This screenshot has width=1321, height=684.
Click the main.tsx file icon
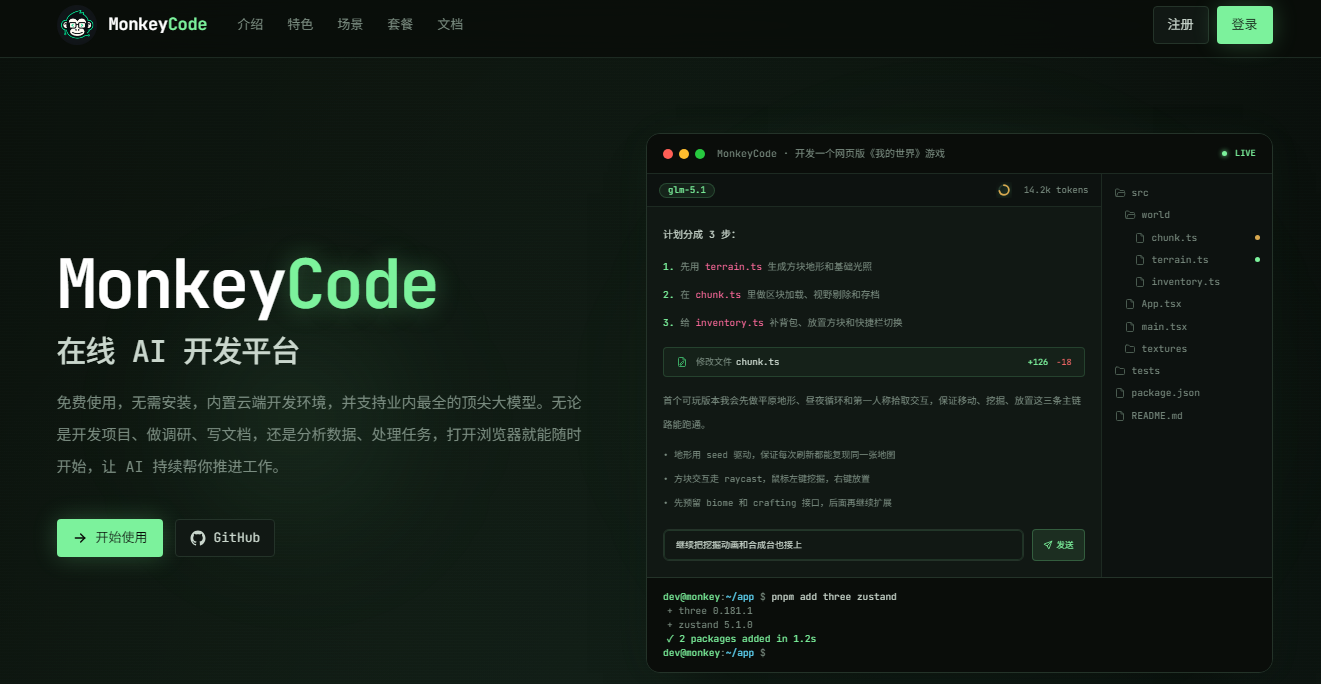pos(1130,327)
